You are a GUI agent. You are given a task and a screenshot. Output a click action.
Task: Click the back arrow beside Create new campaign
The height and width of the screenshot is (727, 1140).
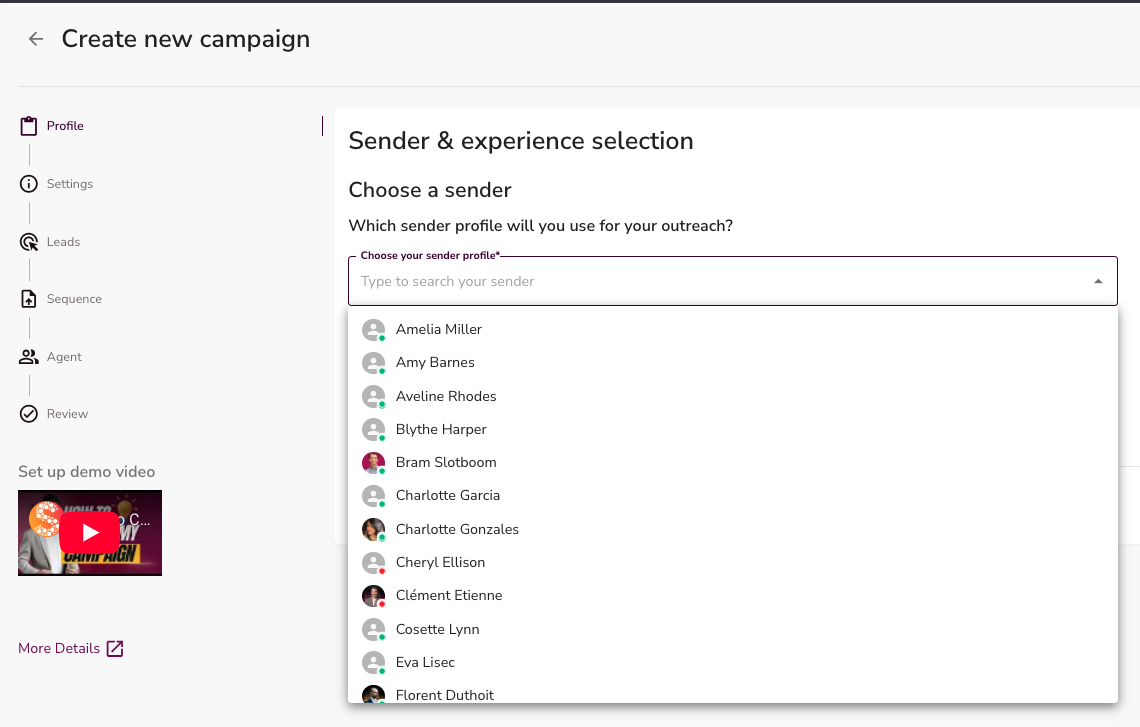pos(36,39)
